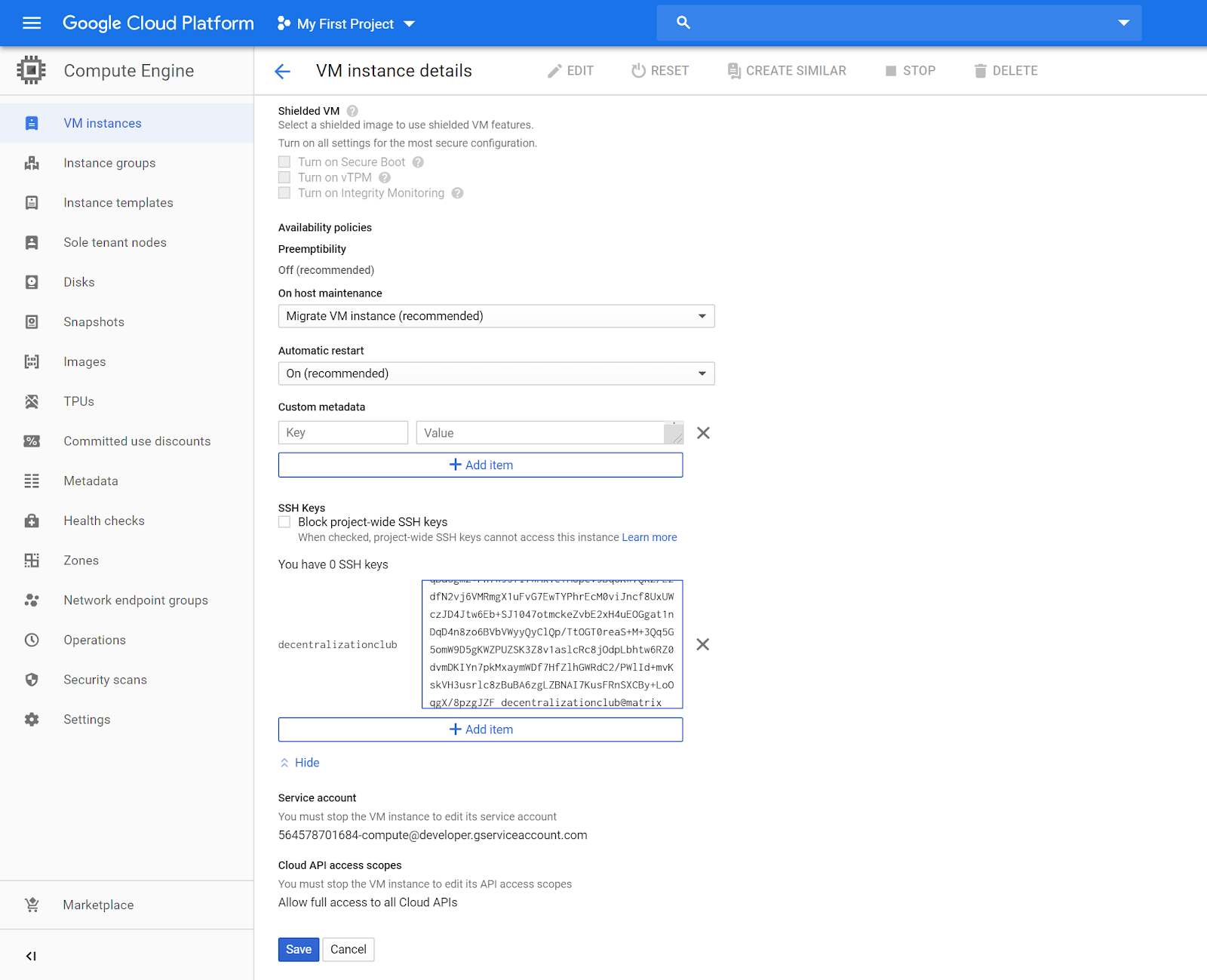The image size is (1207, 980).
Task: Remove the decentralizationclub SSH key
Action: pyautogui.click(x=702, y=644)
